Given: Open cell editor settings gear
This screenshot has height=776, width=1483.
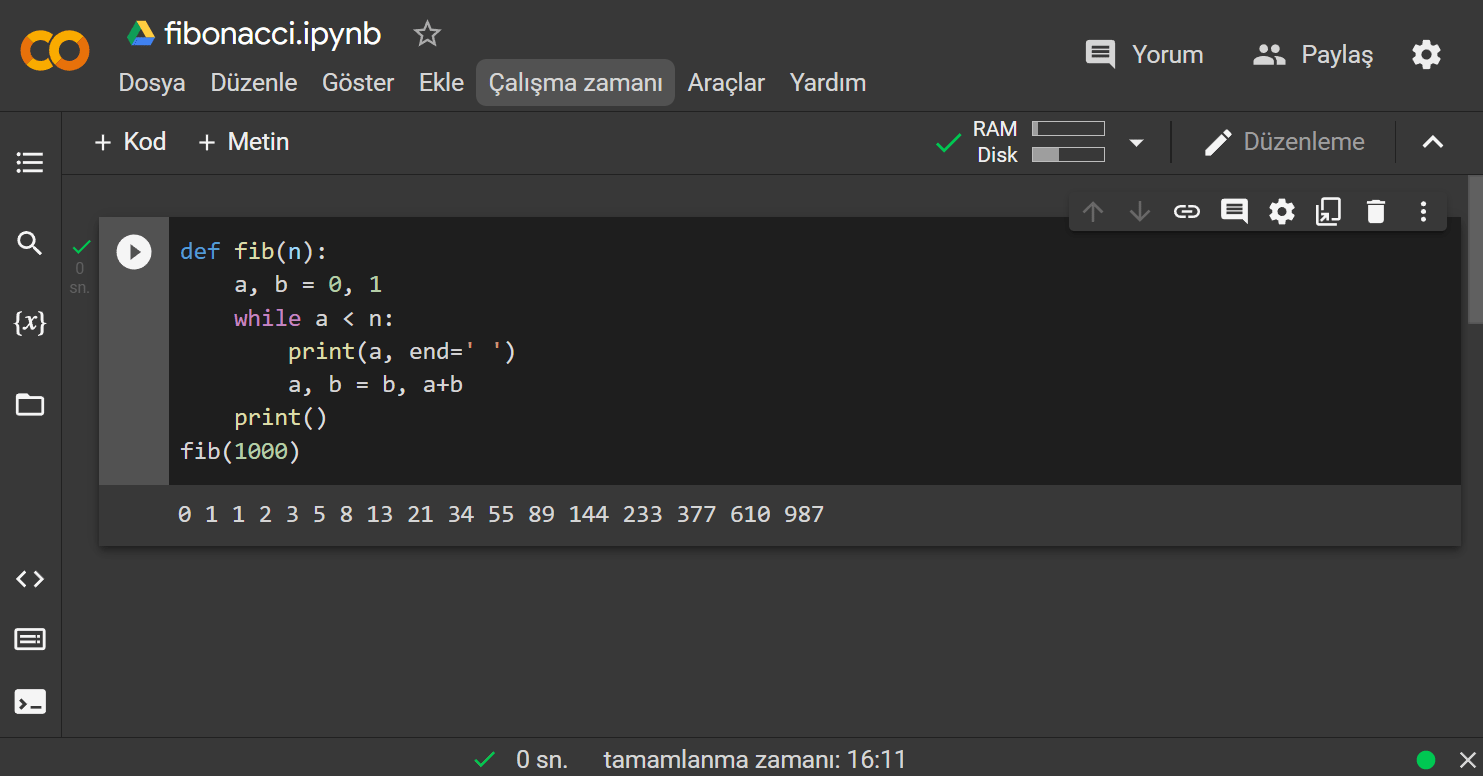Looking at the screenshot, I should [1281, 211].
